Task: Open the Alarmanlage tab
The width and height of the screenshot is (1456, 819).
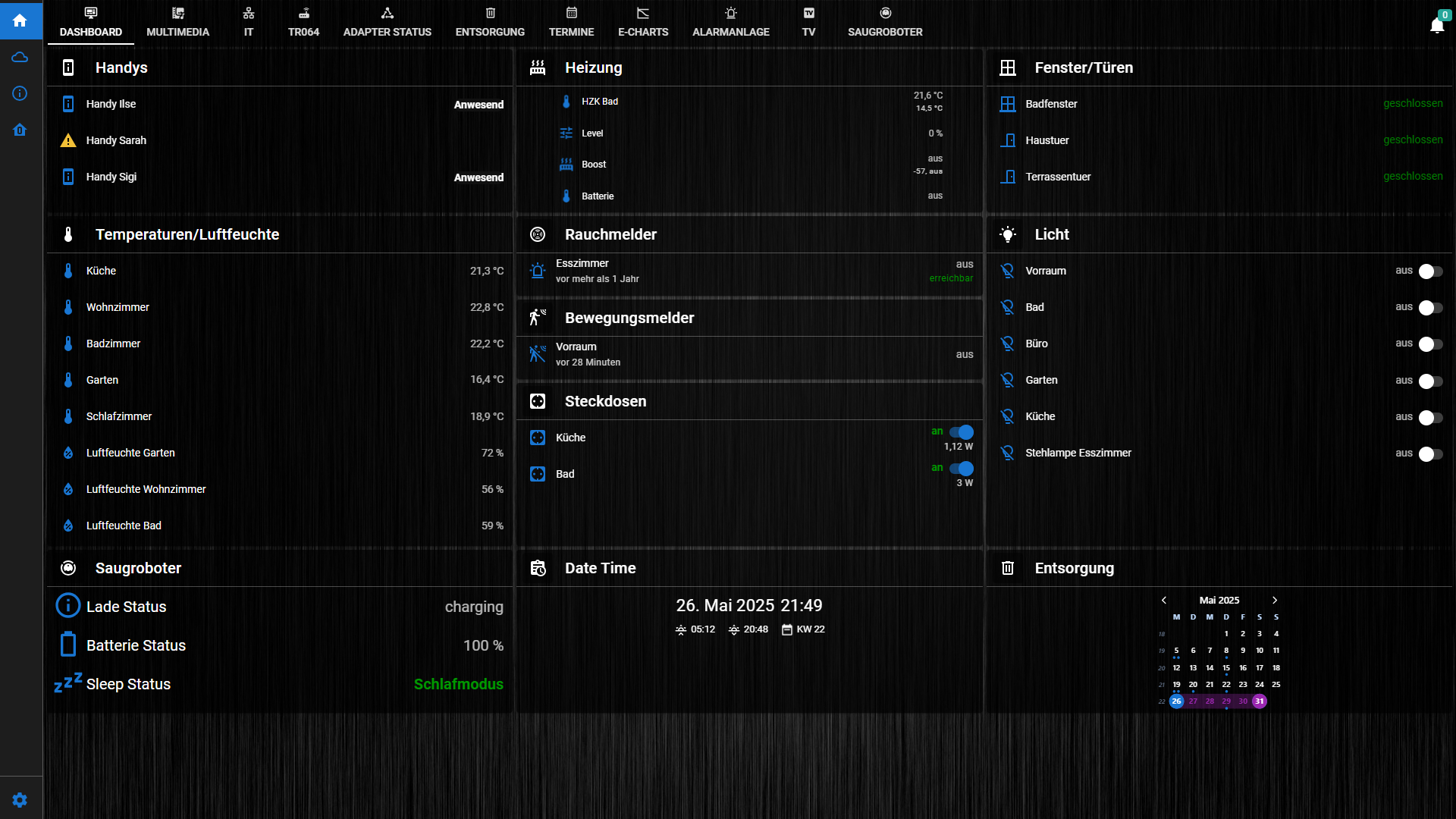Action: [x=731, y=22]
